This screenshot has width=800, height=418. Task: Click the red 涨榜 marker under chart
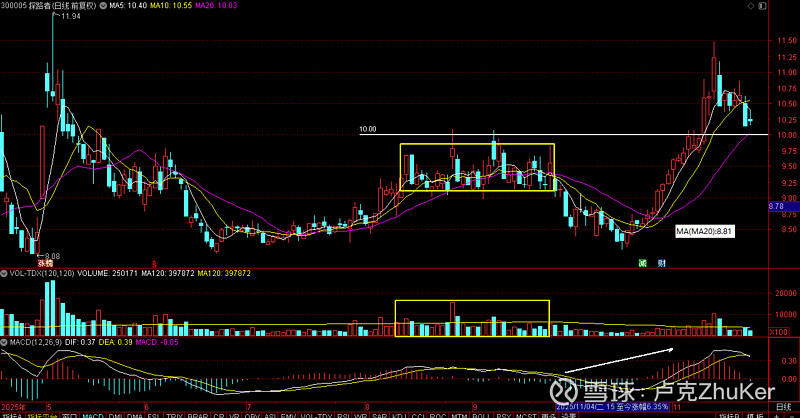(45, 263)
